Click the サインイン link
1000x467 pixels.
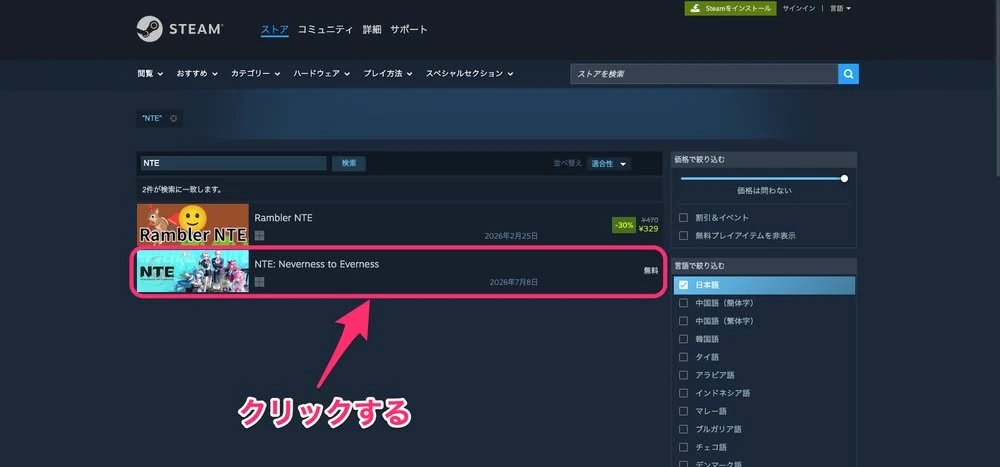point(799,8)
